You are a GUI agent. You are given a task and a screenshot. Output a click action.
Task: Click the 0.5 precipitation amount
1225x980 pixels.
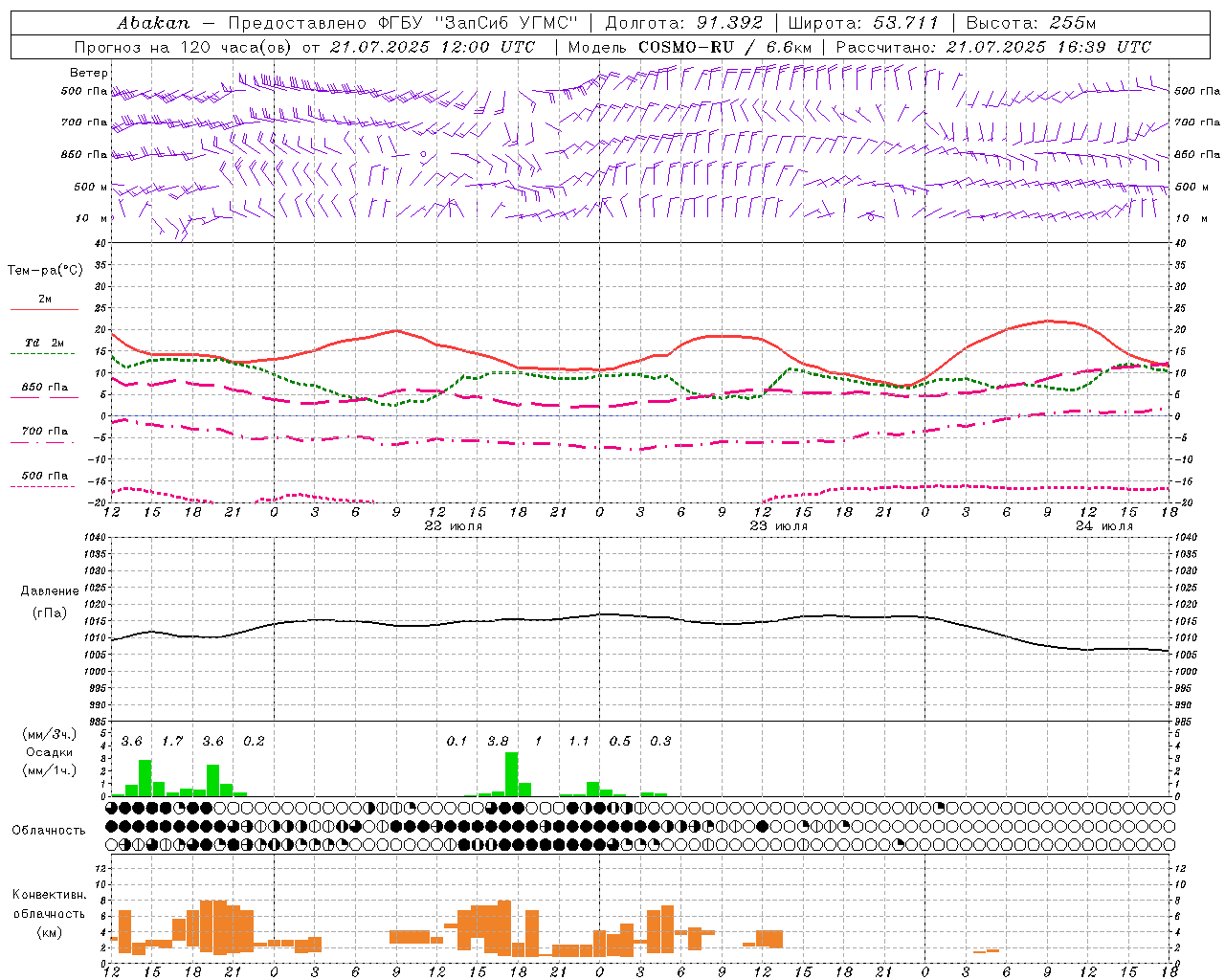pyautogui.click(x=620, y=741)
